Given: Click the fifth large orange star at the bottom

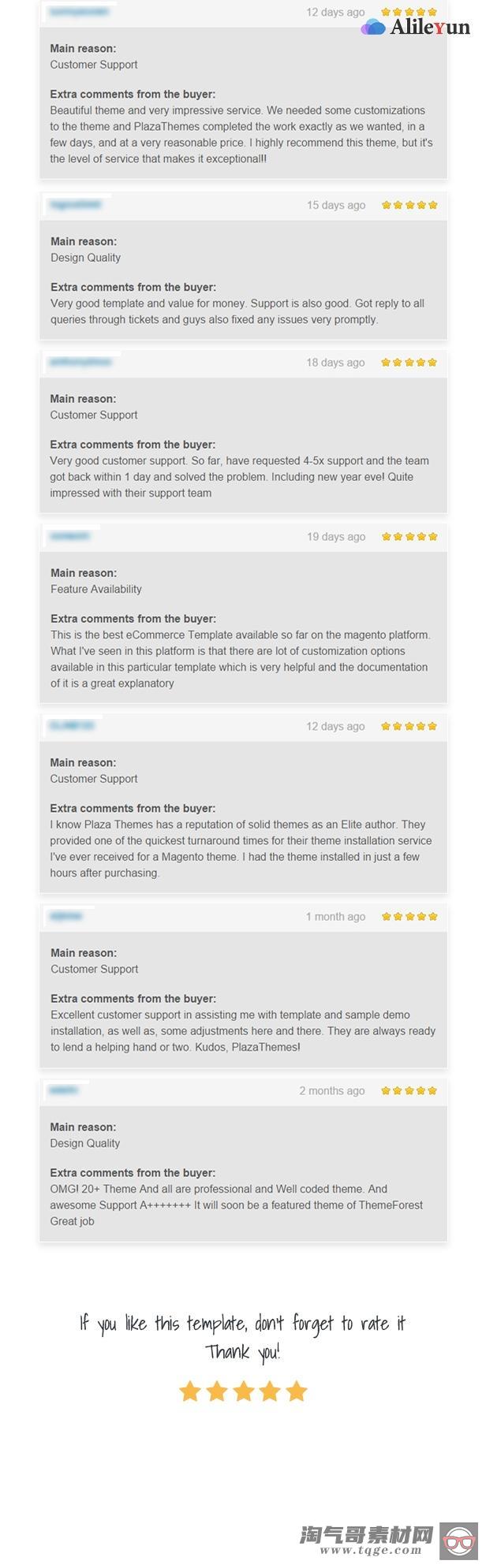Looking at the screenshot, I should pyautogui.click(x=297, y=1391).
